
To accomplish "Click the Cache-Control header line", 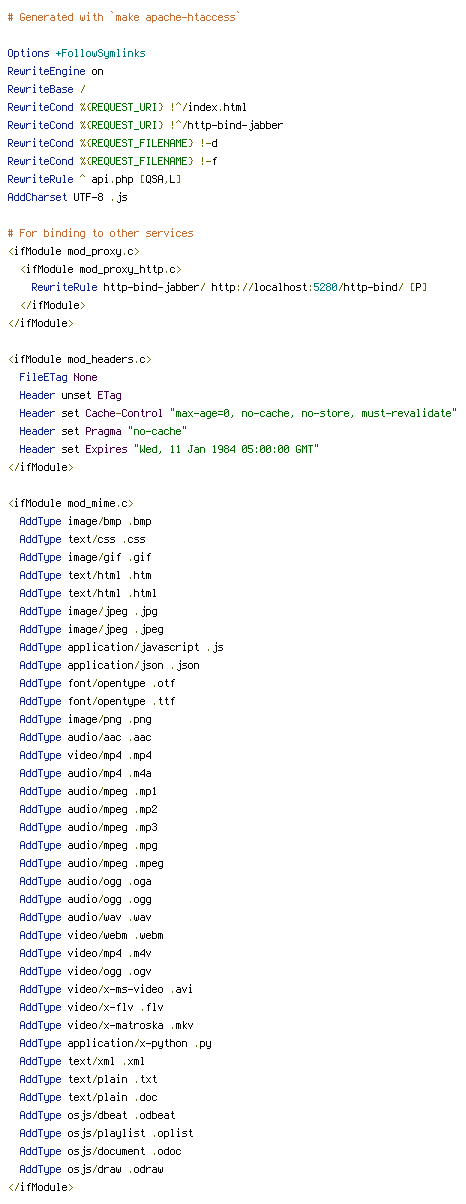I will (x=237, y=413).
